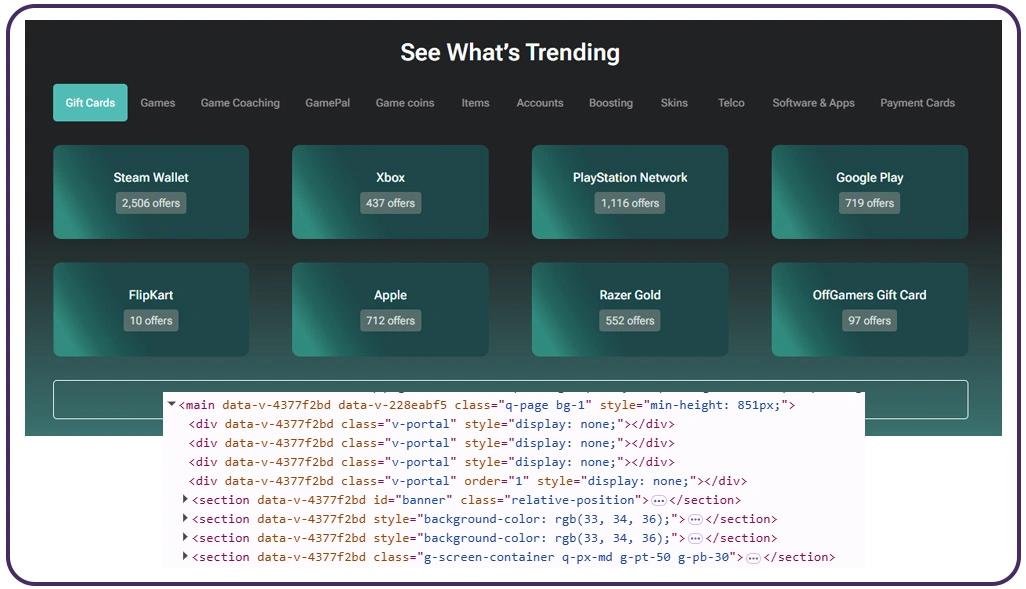Switch to the GamePal category tab
This screenshot has width=1026, height=589.
(327, 103)
